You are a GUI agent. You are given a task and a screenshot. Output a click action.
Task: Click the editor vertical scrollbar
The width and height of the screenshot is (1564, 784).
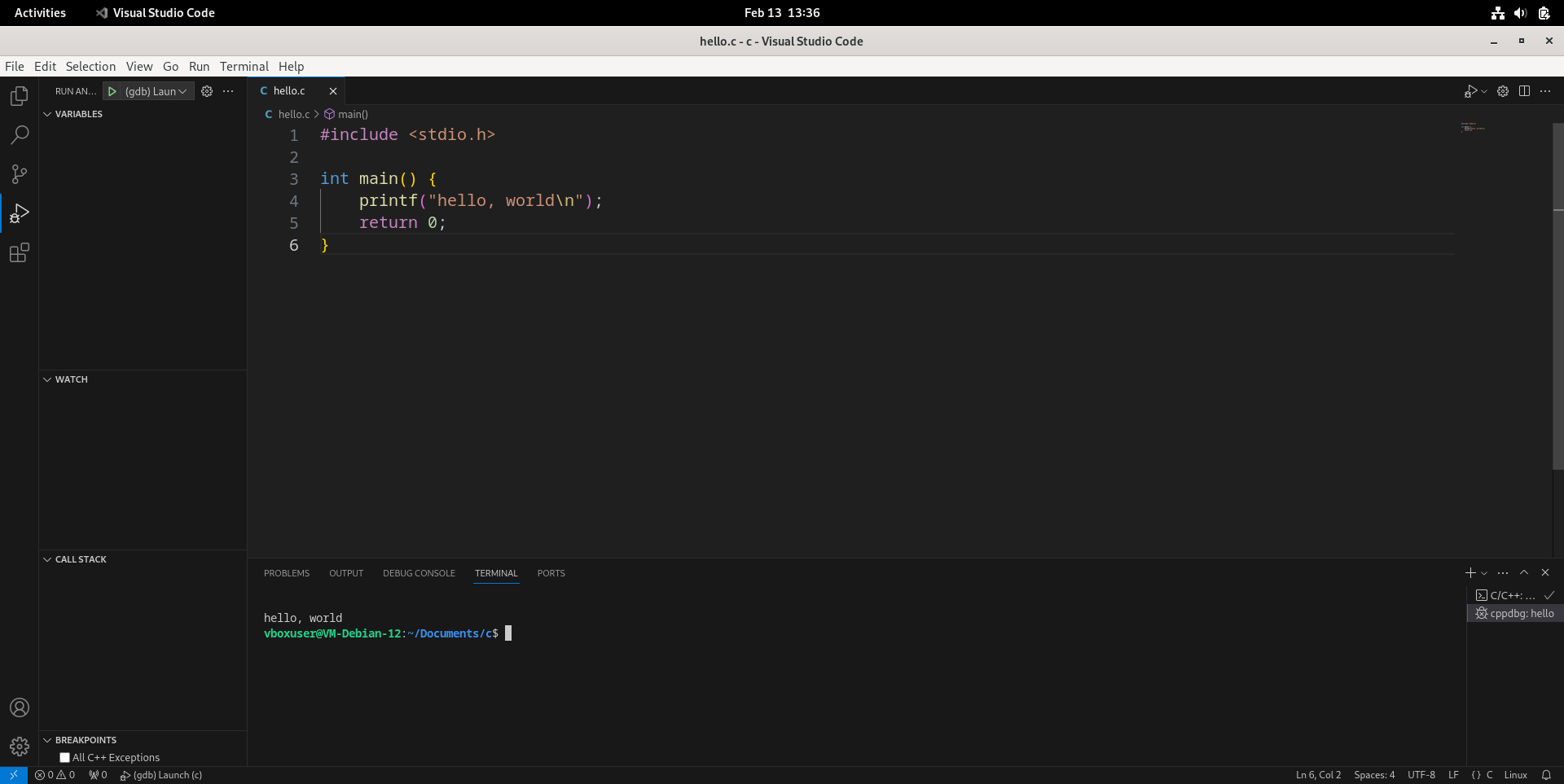(x=1557, y=296)
